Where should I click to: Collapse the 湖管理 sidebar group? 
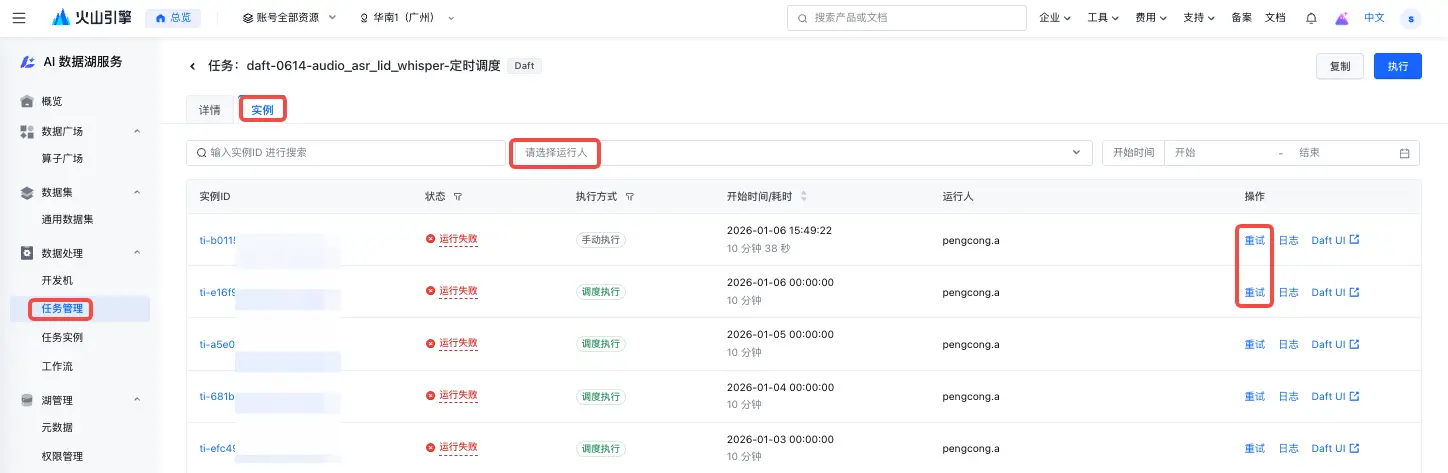click(x=137, y=400)
